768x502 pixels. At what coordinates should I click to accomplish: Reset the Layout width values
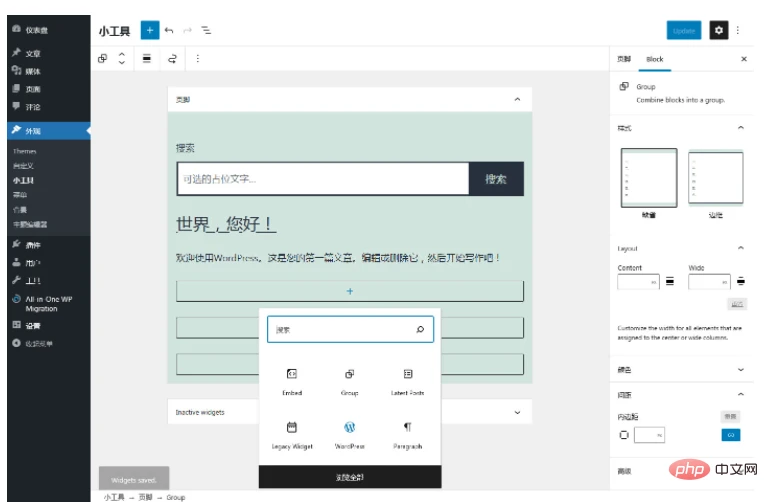737,304
